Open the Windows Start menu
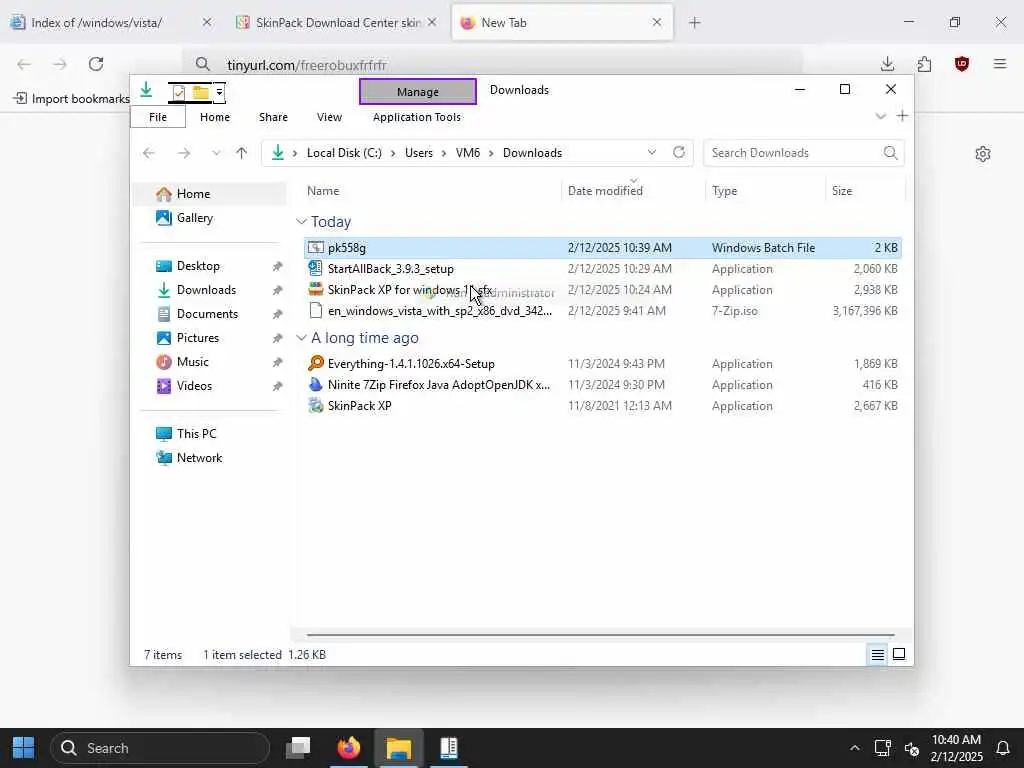Image resolution: width=1024 pixels, height=768 pixels. (24, 748)
